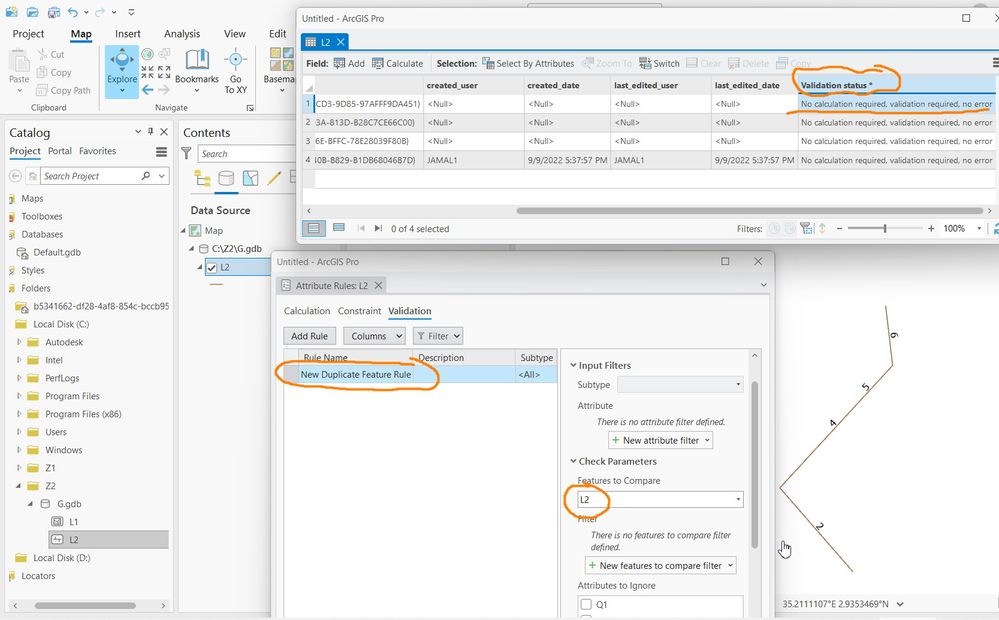Switch Contents to List By Selection

(250, 178)
